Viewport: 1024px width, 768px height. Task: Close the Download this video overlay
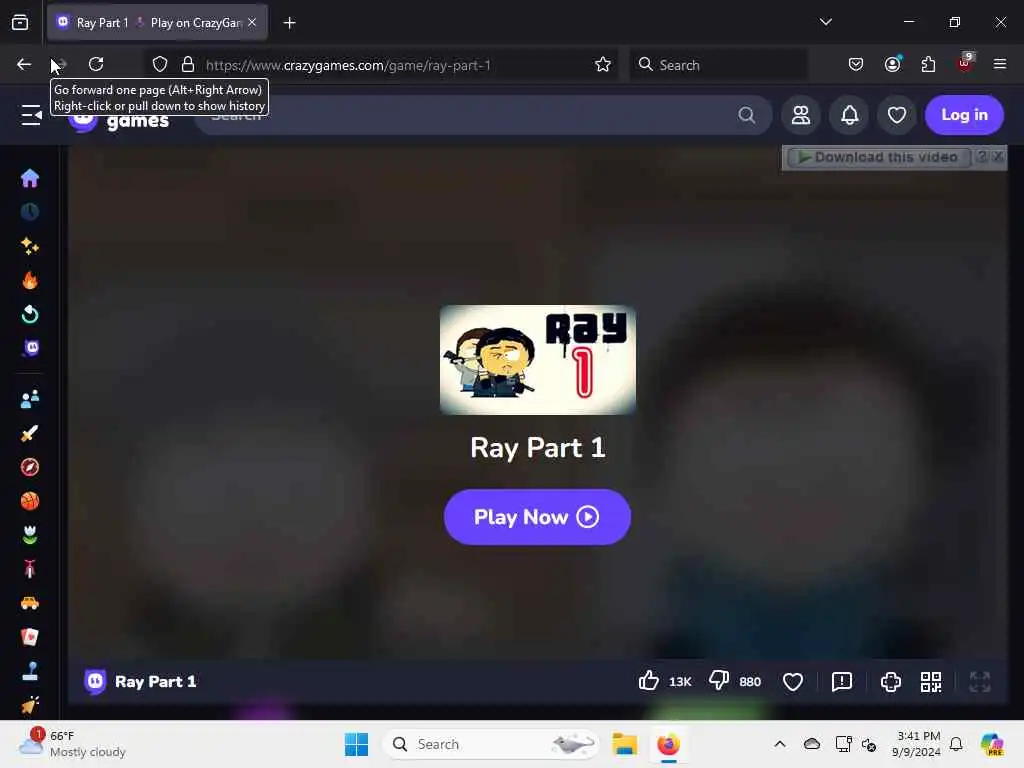coord(997,157)
